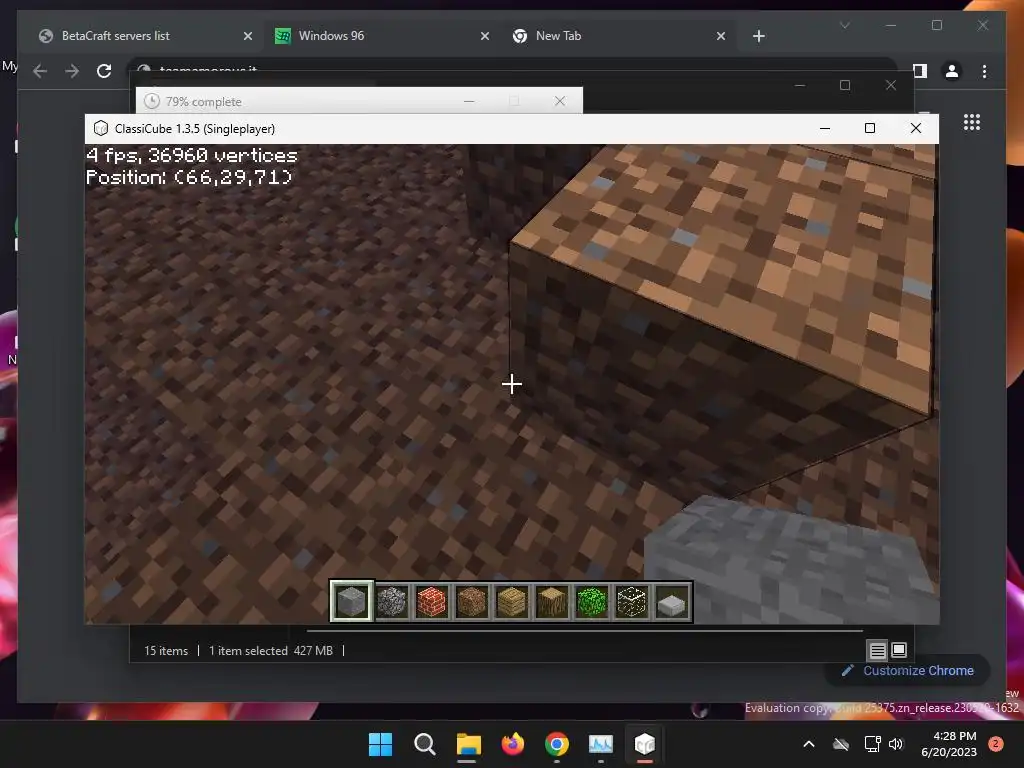Reload the page in Chrome
The image size is (1024, 768).
click(104, 71)
